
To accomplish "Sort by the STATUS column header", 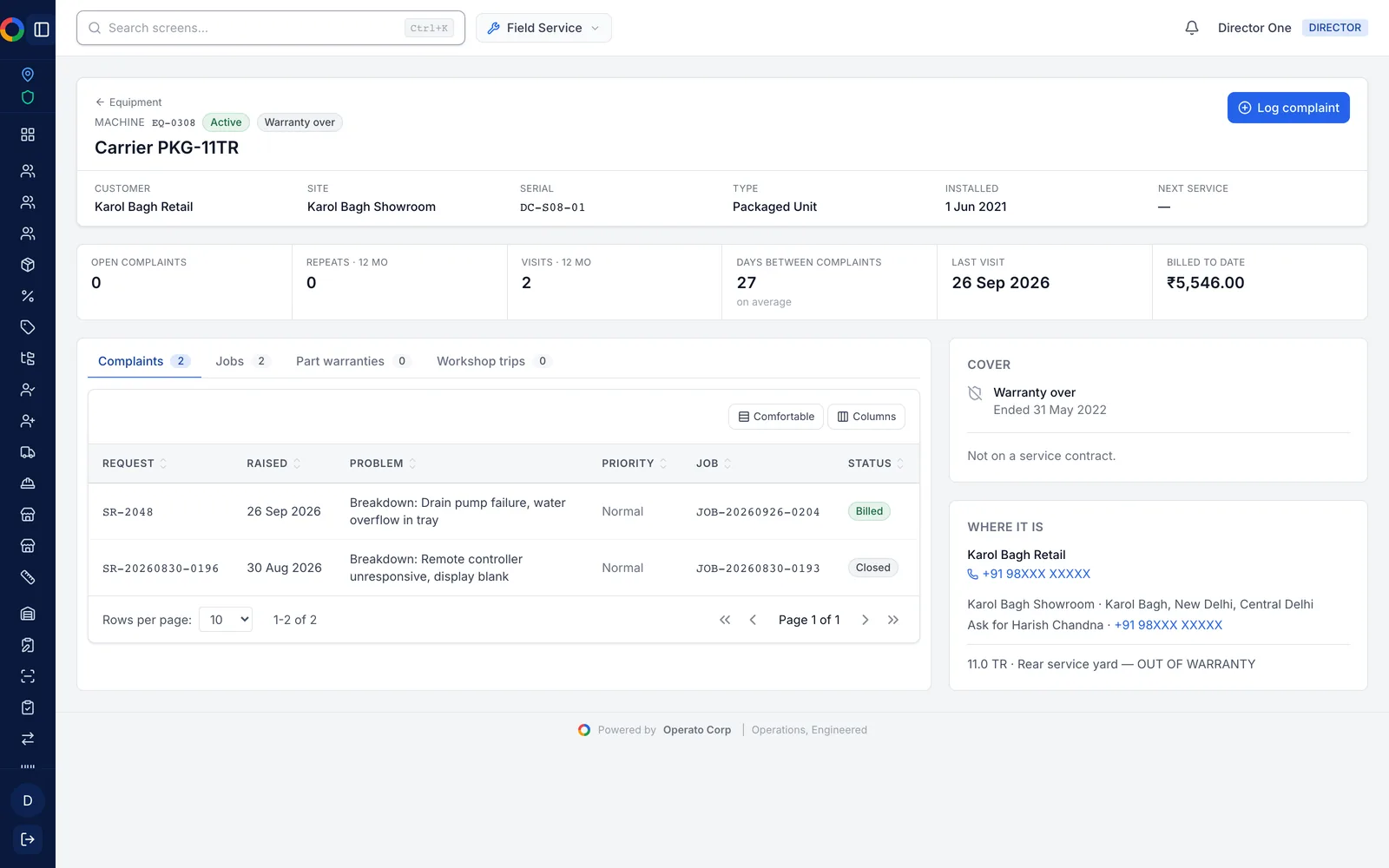I will tap(876, 464).
